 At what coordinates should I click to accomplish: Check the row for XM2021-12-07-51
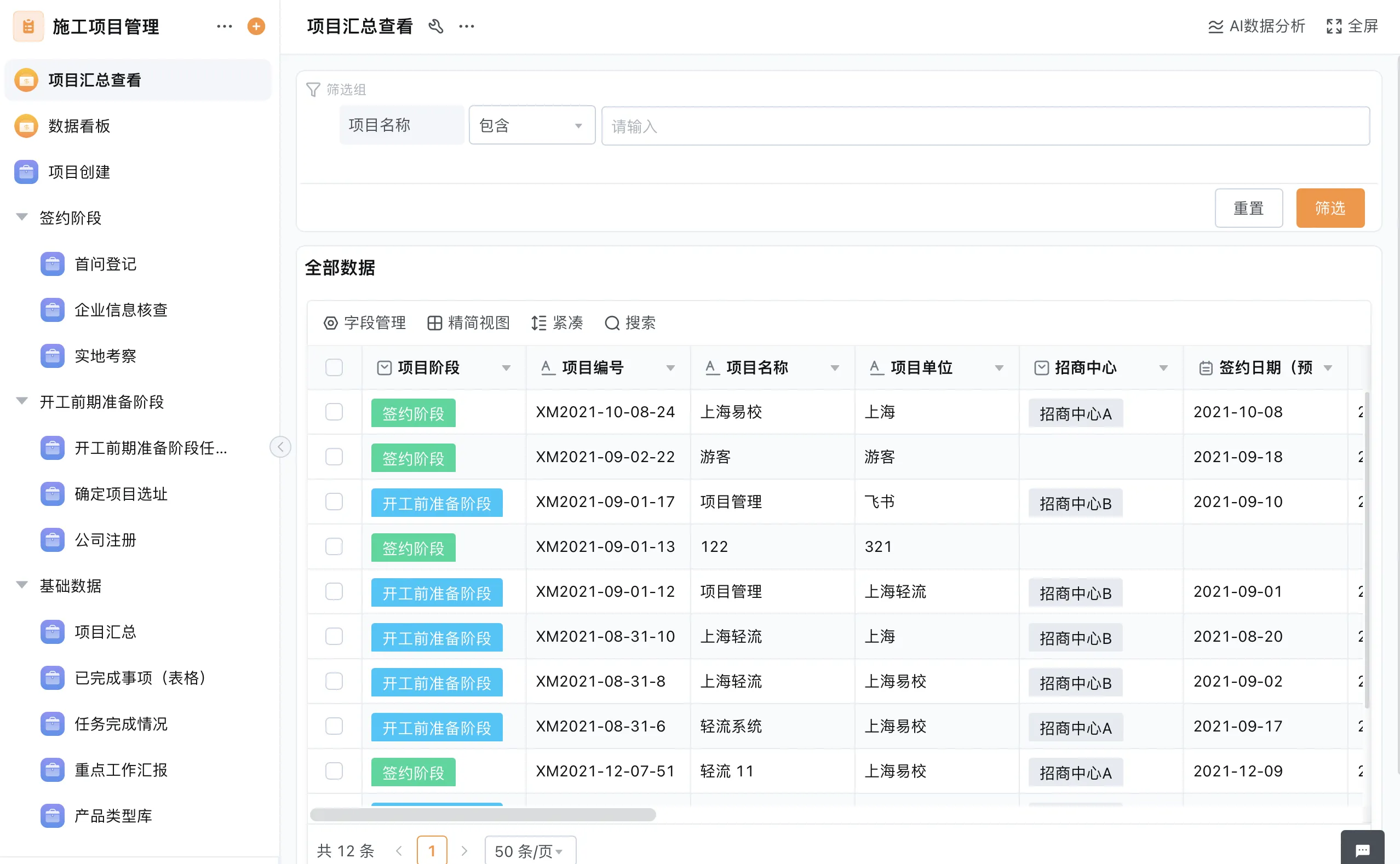coord(334,771)
